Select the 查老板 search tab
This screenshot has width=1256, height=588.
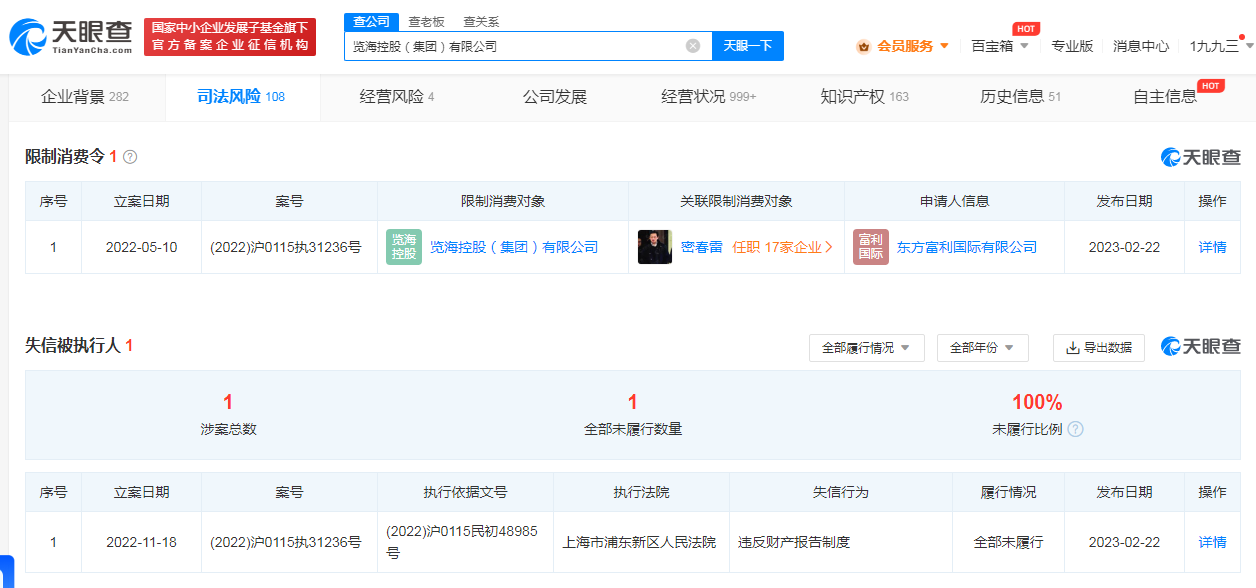pos(426,21)
